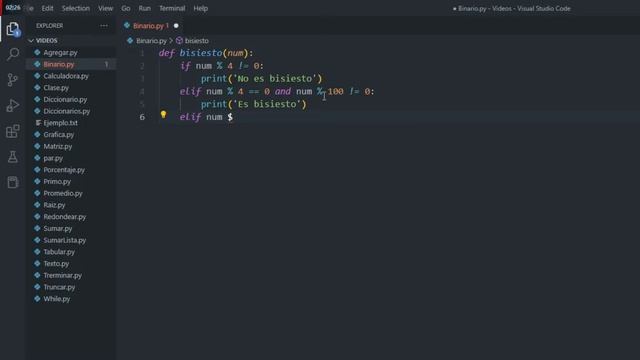The height and width of the screenshot is (360, 640).
Task: Click the unsaved dot on Binario.py tab
Action: 176,26
